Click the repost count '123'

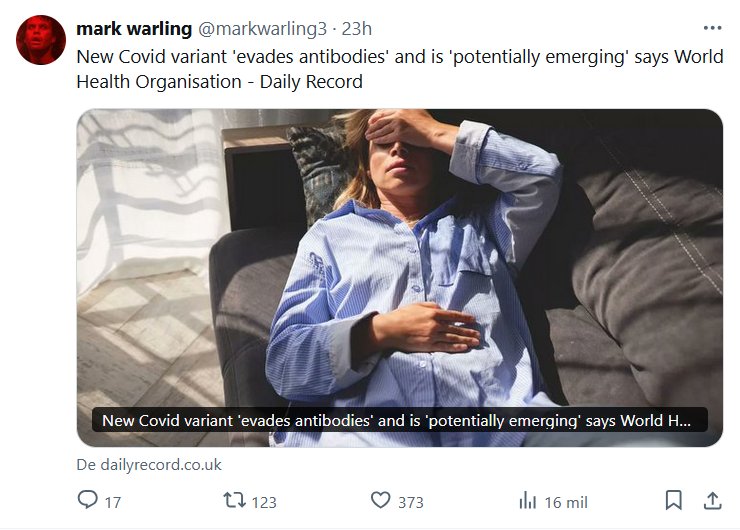point(263,502)
